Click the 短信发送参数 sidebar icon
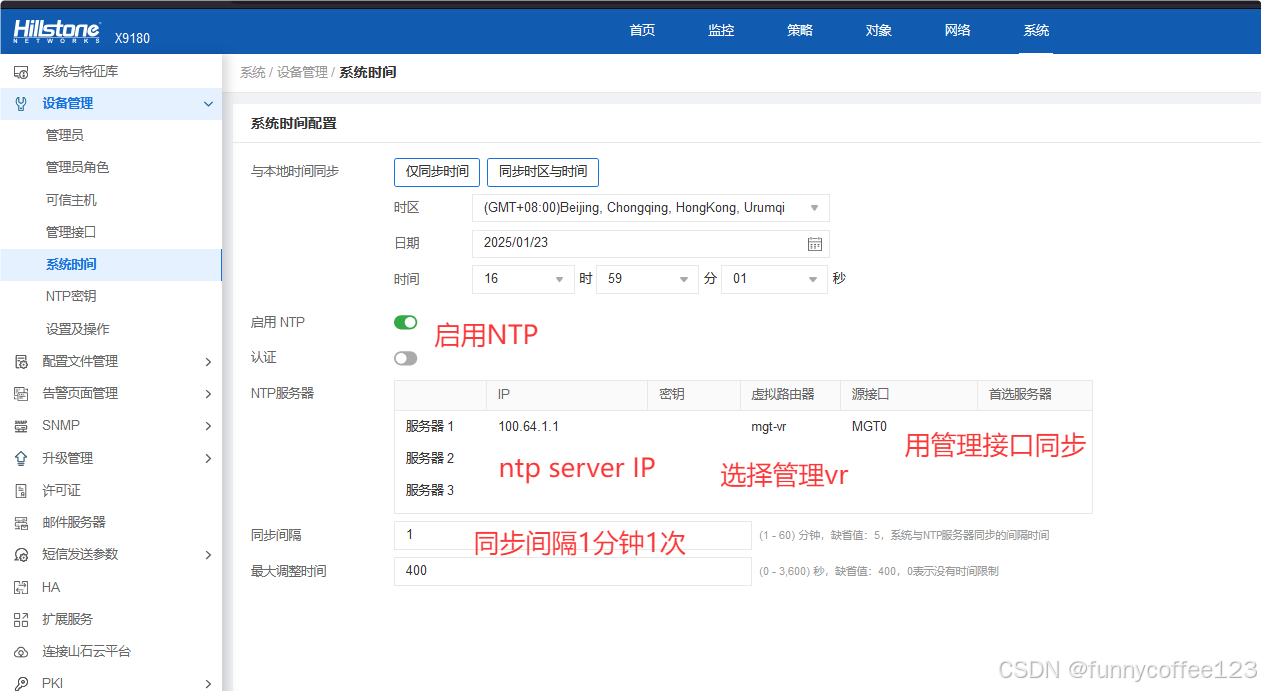This screenshot has width=1261, height=691. pos(21,554)
